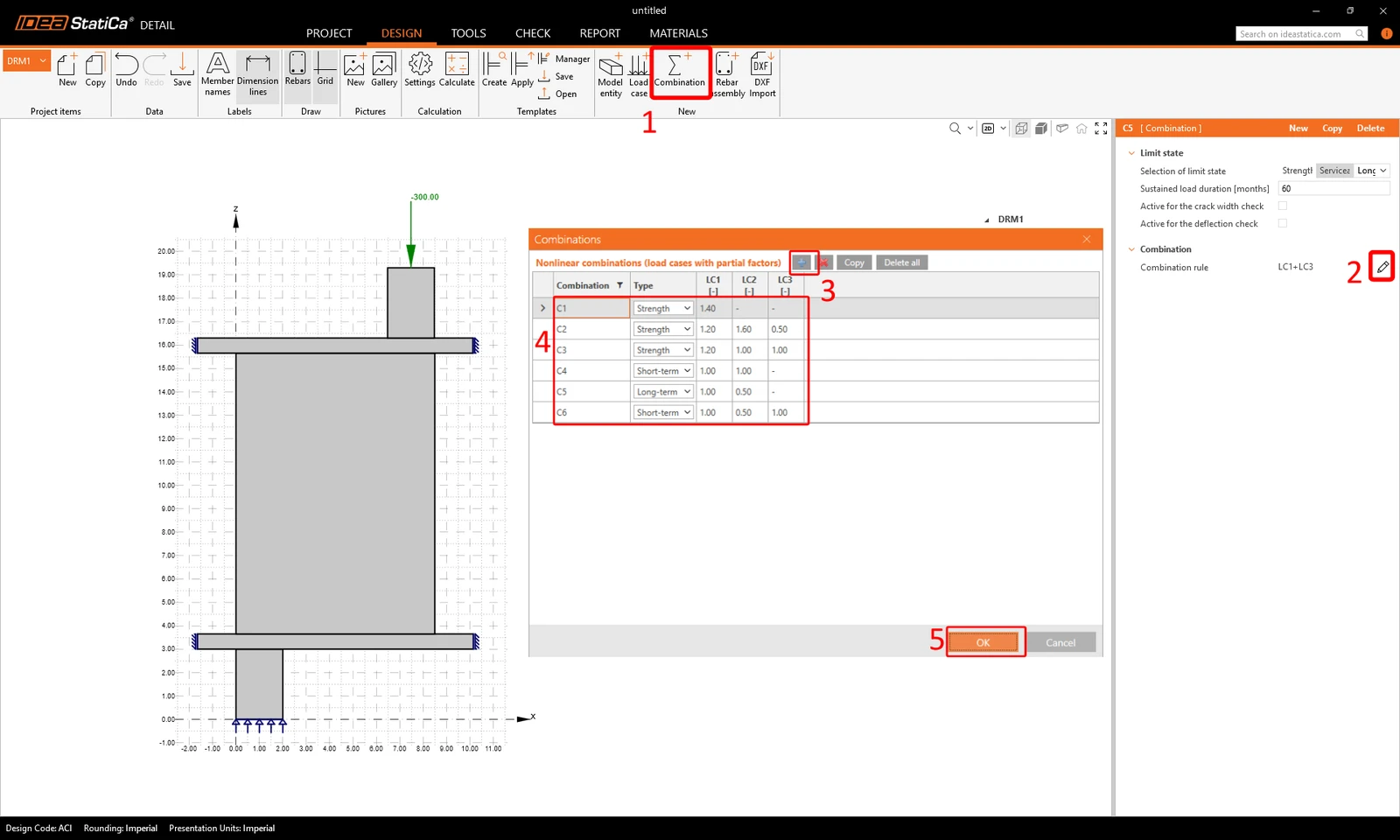Viewport: 1400px width, 840px height.
Task: Collapse the Combination section in properties
Action: [1131, 249]
